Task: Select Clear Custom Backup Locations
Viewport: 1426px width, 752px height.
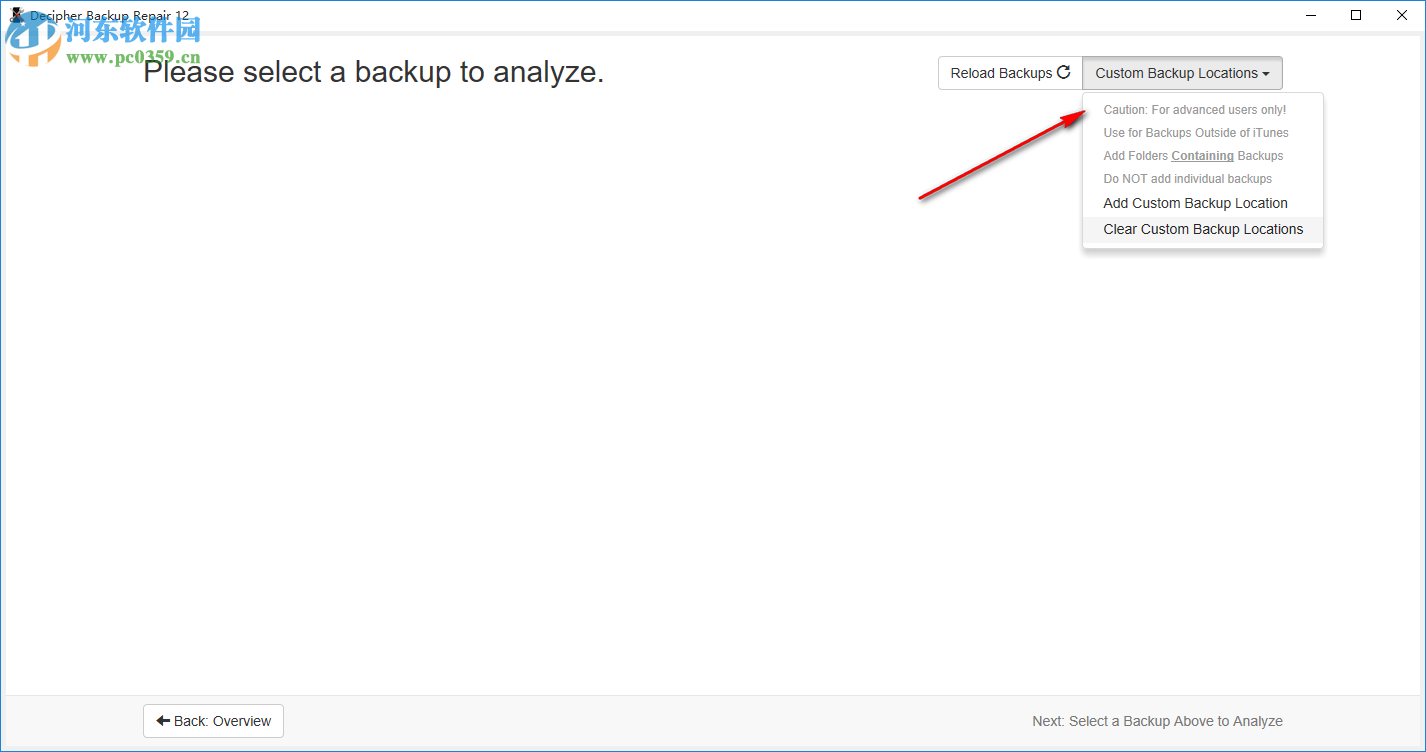Action: tap(1203, 229)
